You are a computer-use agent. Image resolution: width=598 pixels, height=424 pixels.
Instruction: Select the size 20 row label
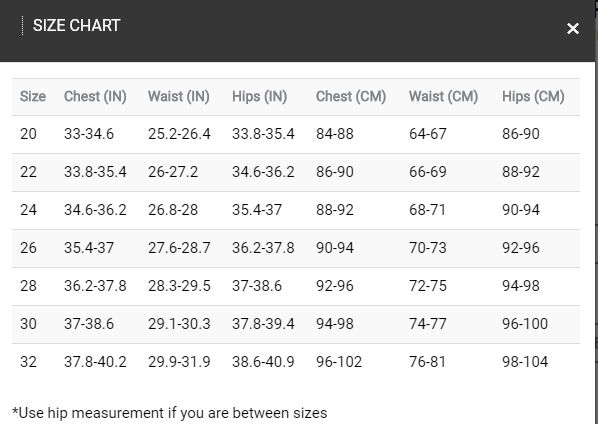pos(29,134)
